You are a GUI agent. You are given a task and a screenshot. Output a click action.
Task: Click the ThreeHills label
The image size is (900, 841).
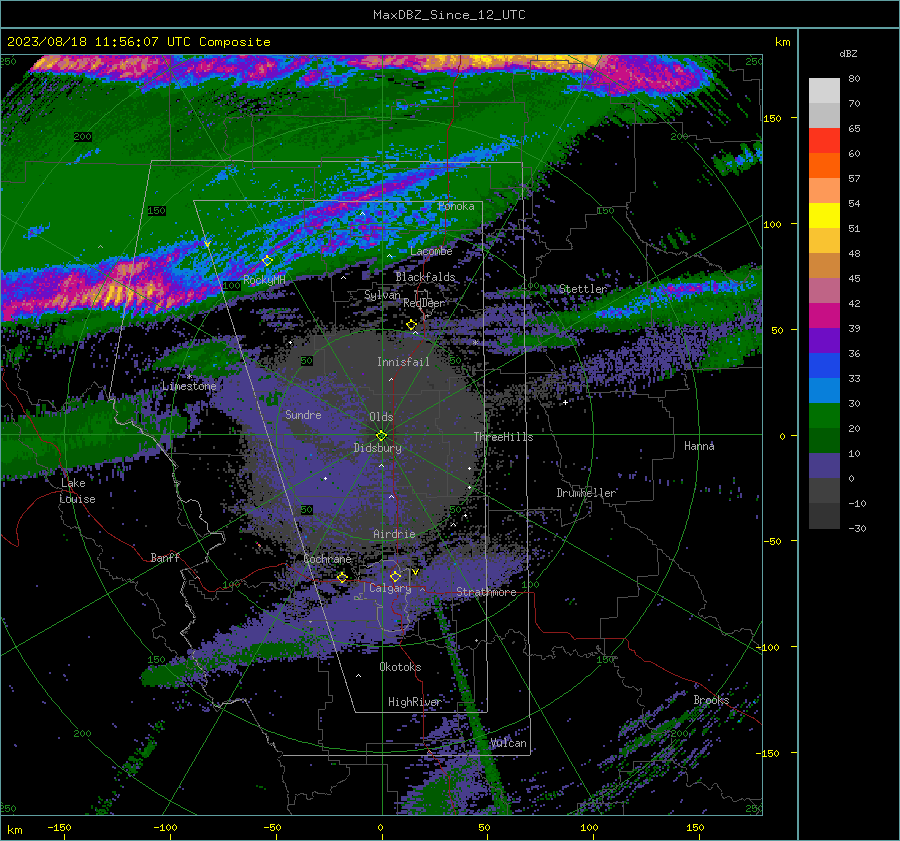click(503, 437)
